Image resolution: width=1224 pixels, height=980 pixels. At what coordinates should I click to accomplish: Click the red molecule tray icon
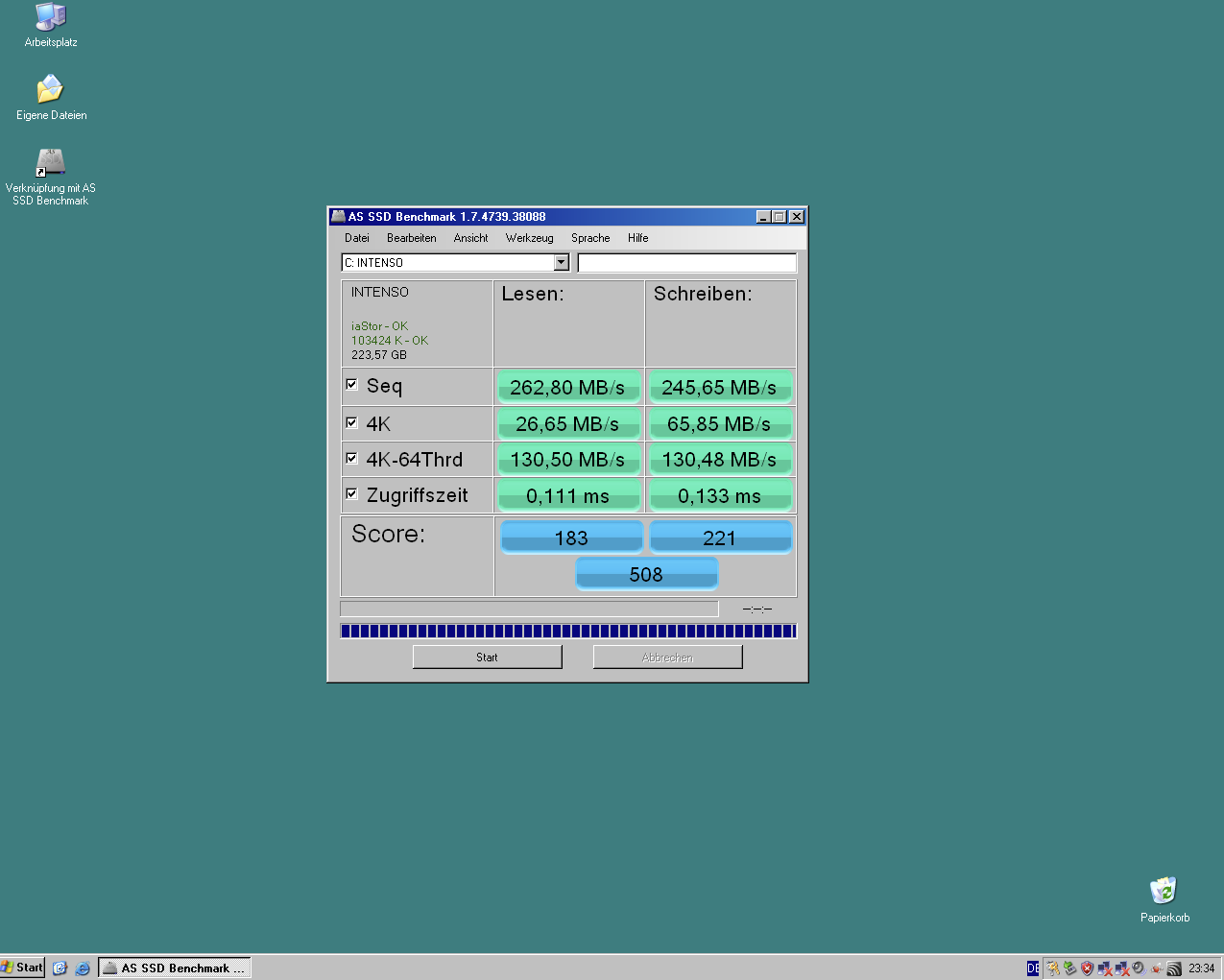coord(1156,968)
